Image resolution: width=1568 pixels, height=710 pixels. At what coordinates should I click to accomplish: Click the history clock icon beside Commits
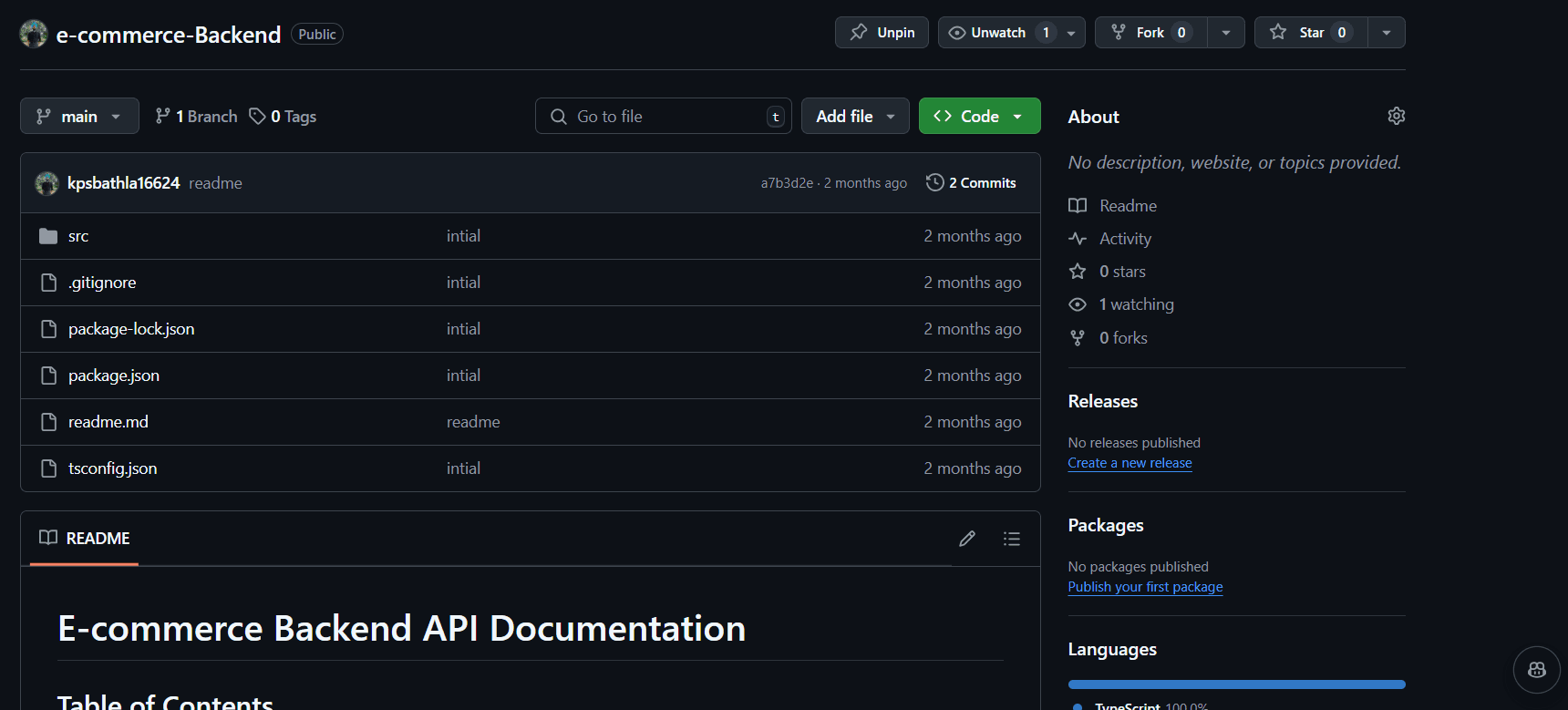tap(934, 182)
